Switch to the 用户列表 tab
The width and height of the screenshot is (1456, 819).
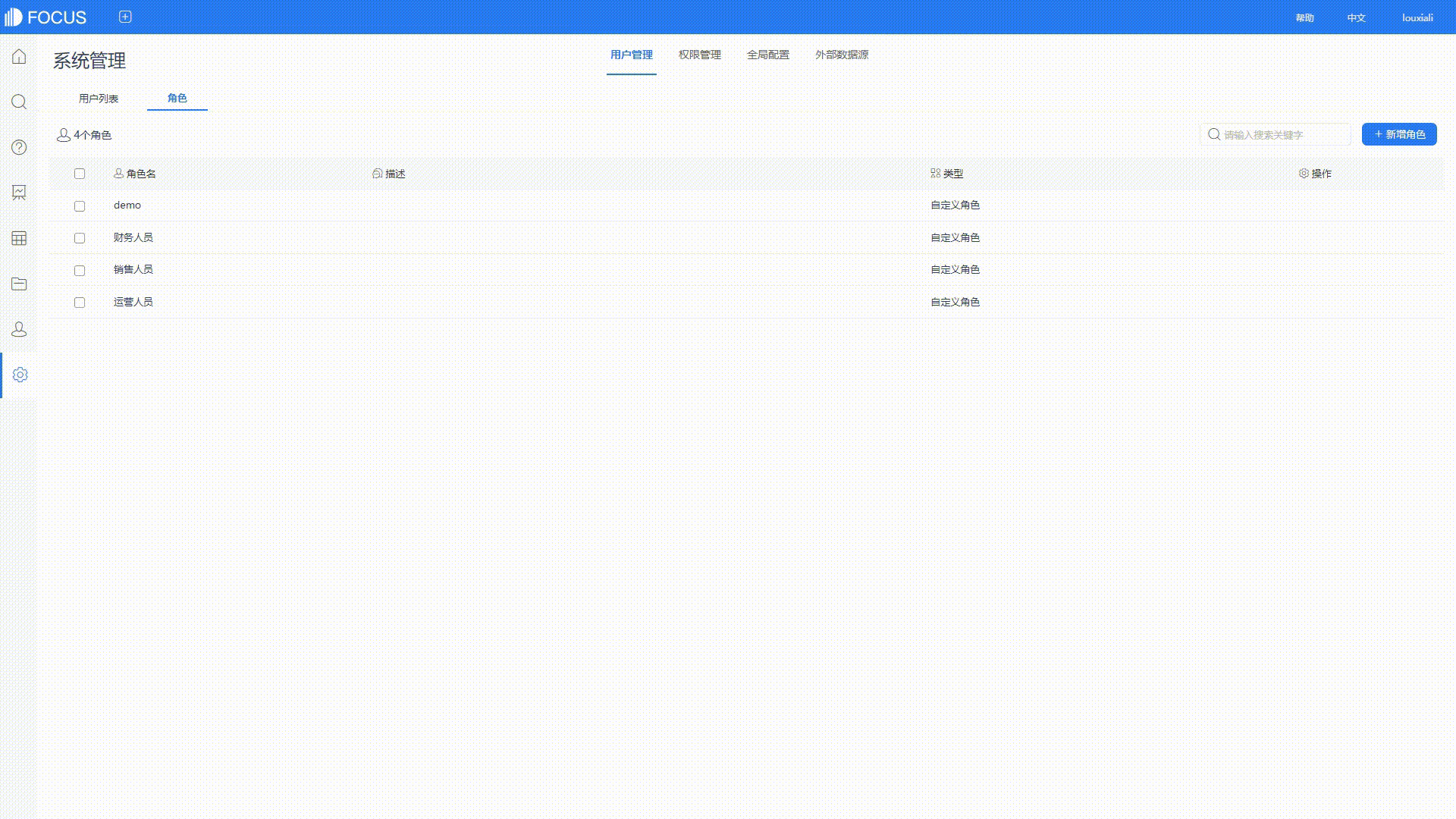tap(99, 98)
